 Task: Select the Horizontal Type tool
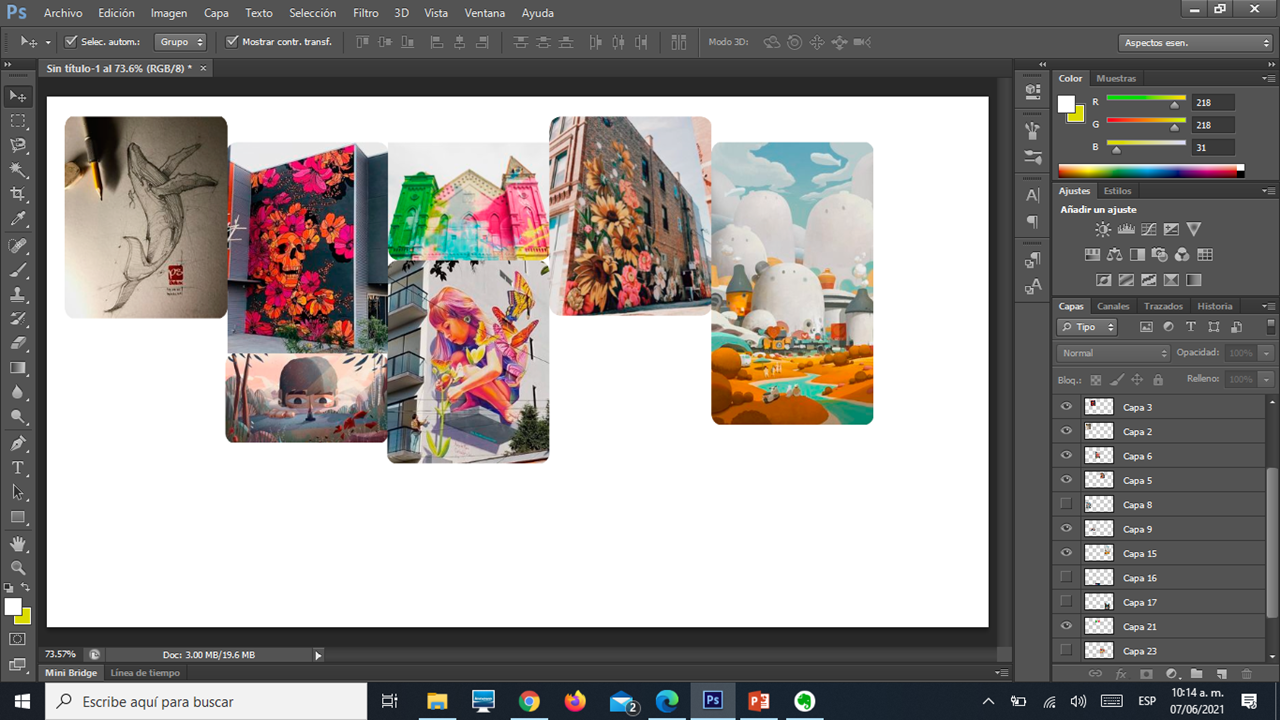[18, 468]
